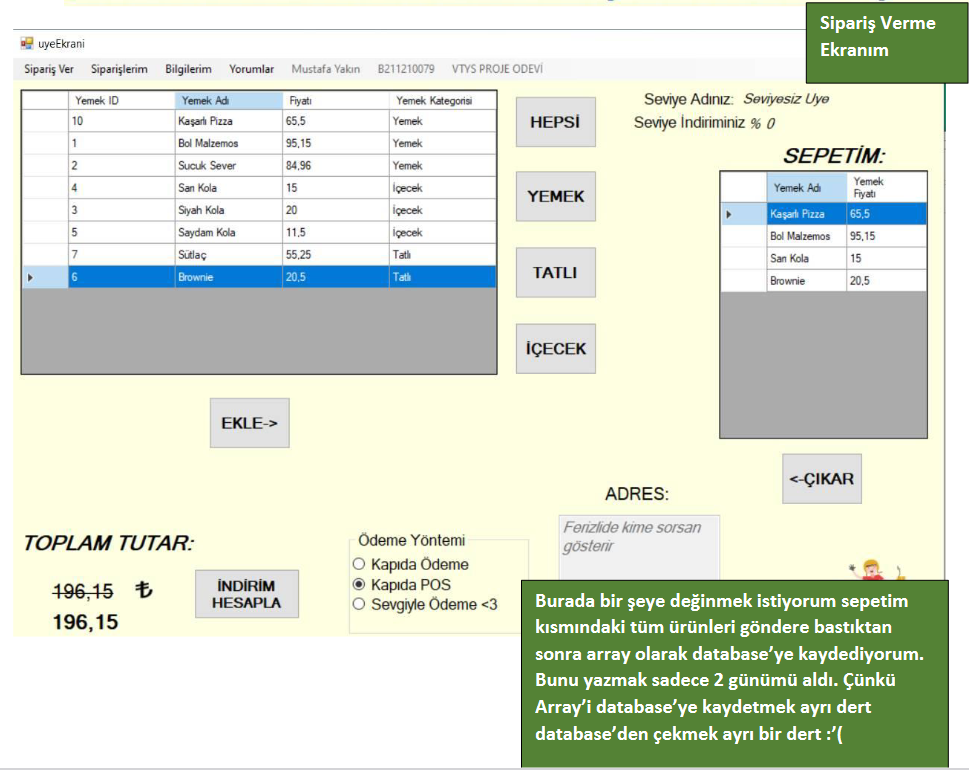Select Kapıda Ödeme payment option
Viewport: 969px width, 770px height.
pyautogui.click(x=359, y=565)
